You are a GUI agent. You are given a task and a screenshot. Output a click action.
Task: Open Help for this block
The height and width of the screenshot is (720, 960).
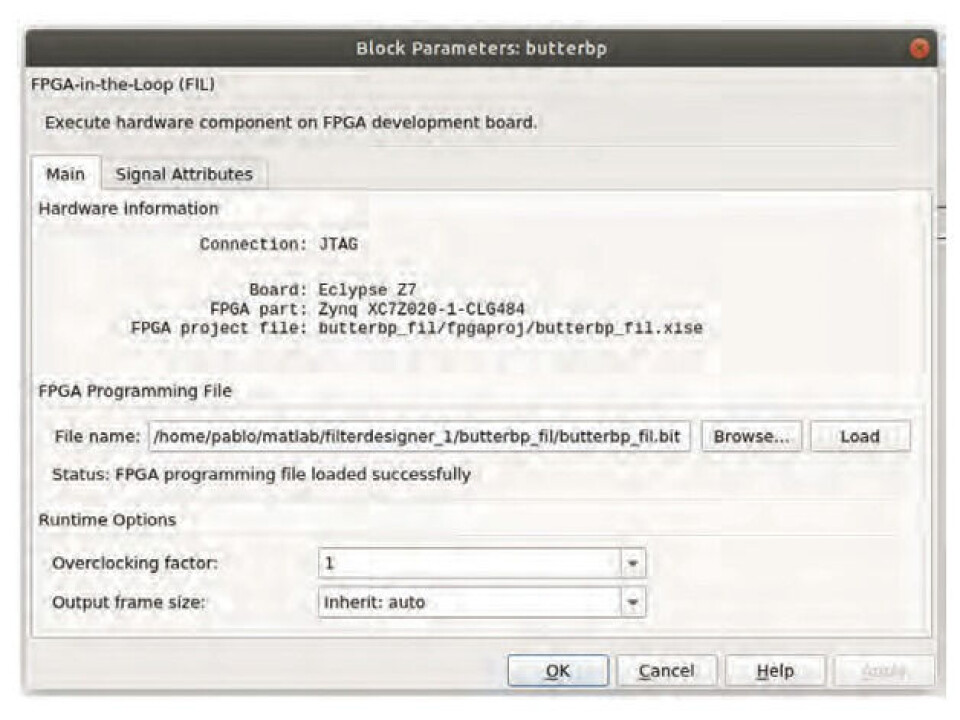tap(775, 671)
